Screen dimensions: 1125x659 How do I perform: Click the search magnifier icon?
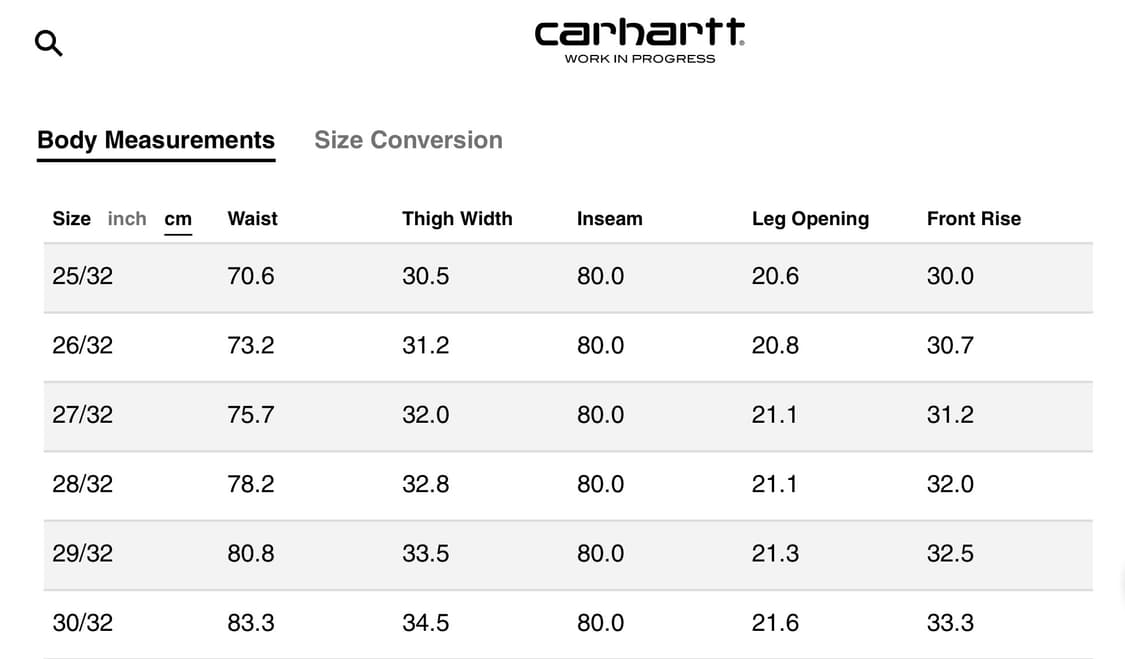[x=48, y=43]
